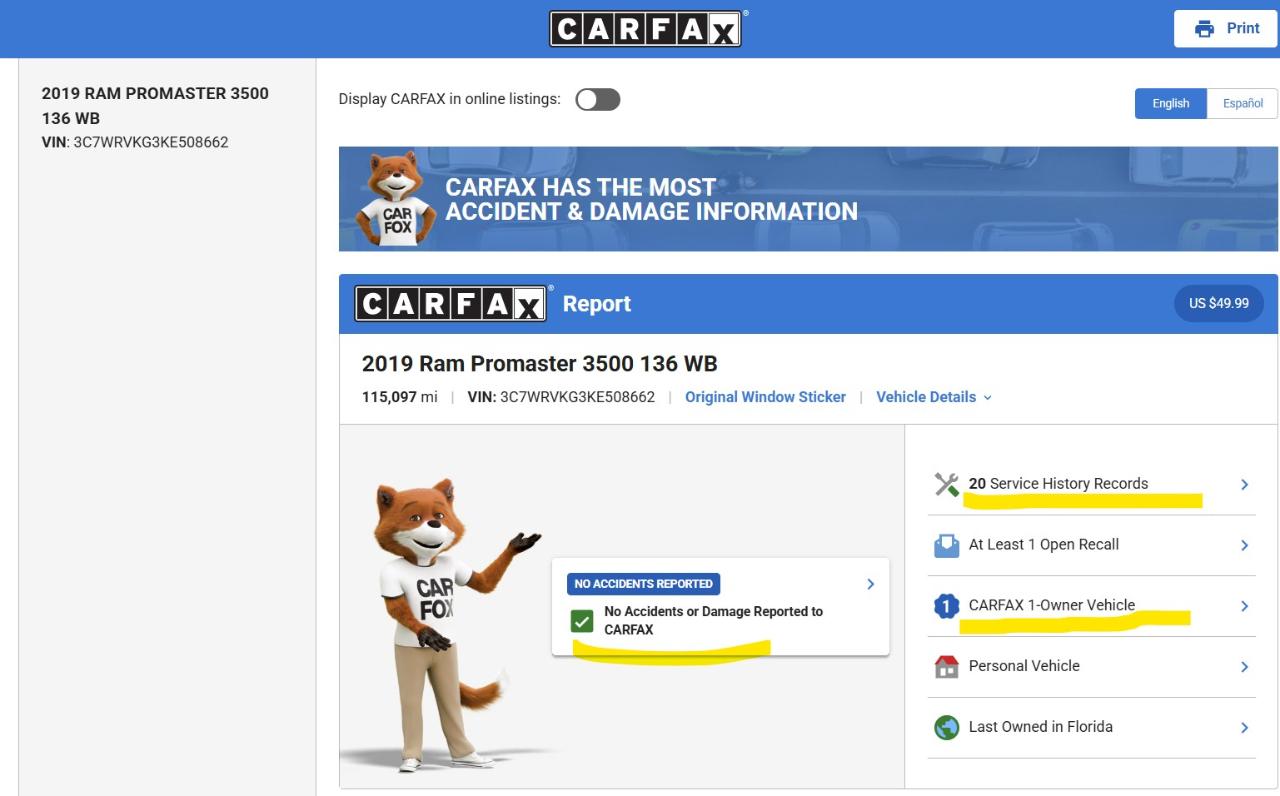Open the Personal Vehicle arrow

tap(1245, 667)
